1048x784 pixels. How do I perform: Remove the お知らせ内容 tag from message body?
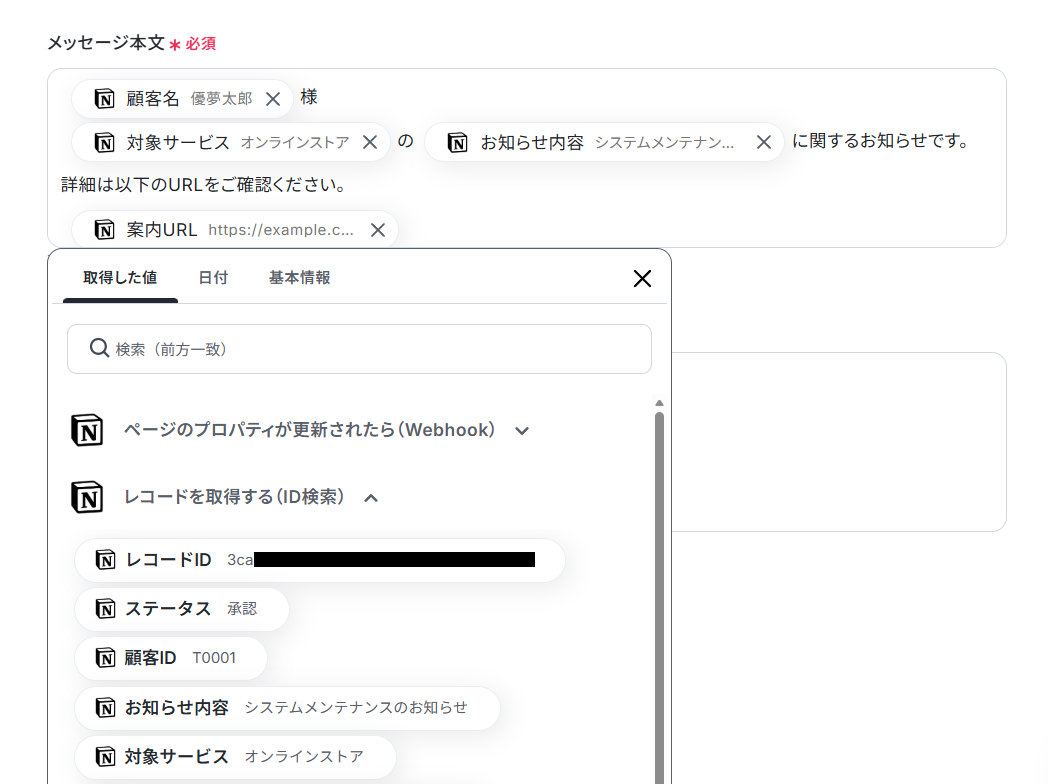pos(764,142)
